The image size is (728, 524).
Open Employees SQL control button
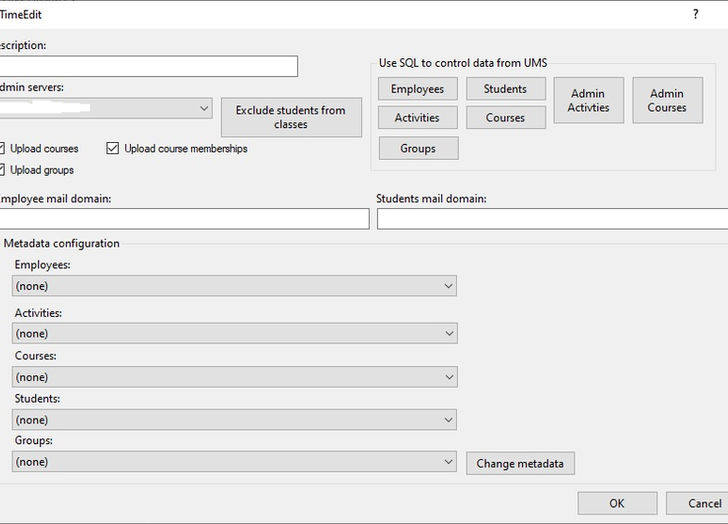point(417,89)
